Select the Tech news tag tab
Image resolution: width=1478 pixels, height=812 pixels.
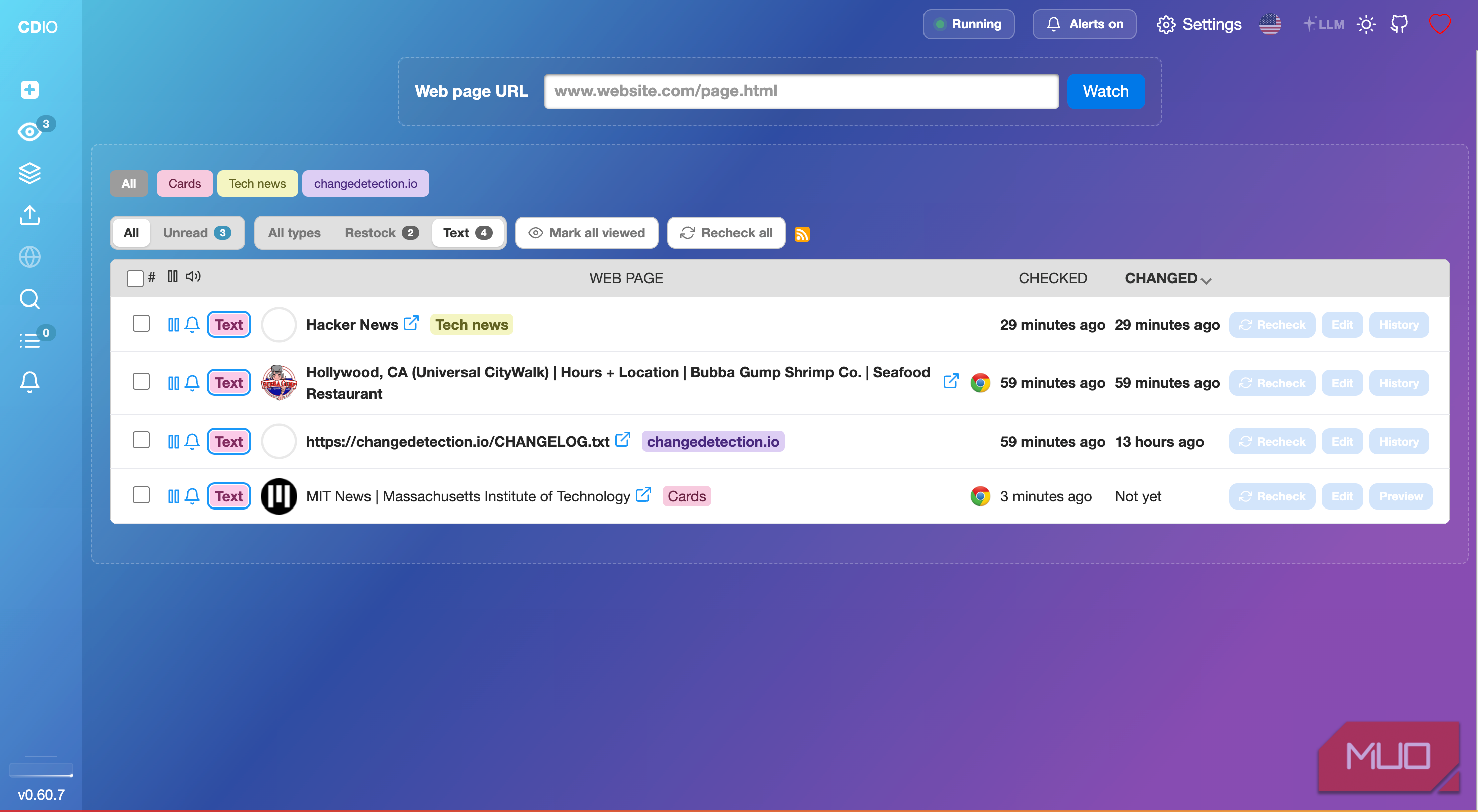257,184
